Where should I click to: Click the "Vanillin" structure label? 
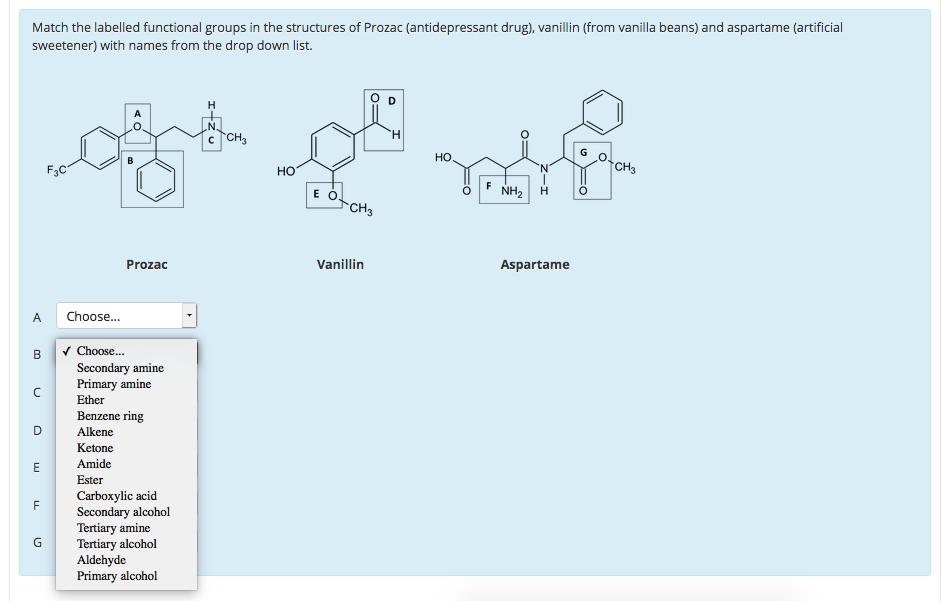click(340, 264)
